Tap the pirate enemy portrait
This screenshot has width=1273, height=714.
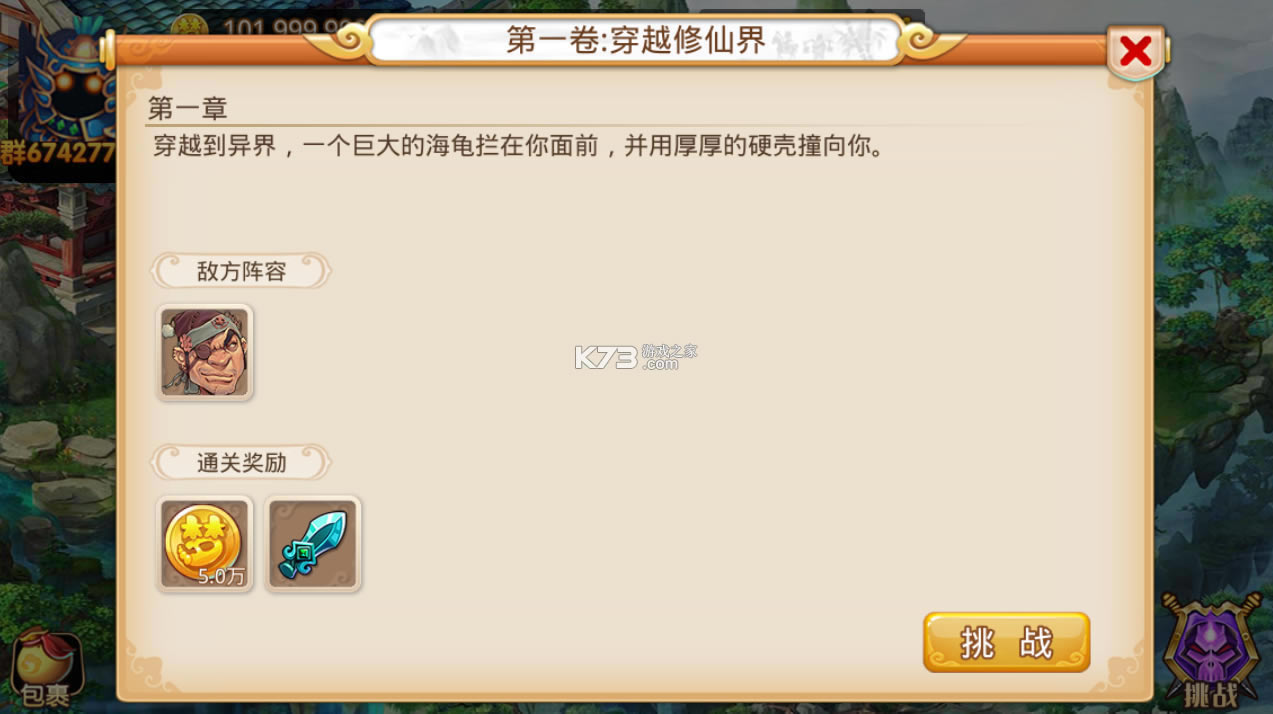[x=205, y=353]
